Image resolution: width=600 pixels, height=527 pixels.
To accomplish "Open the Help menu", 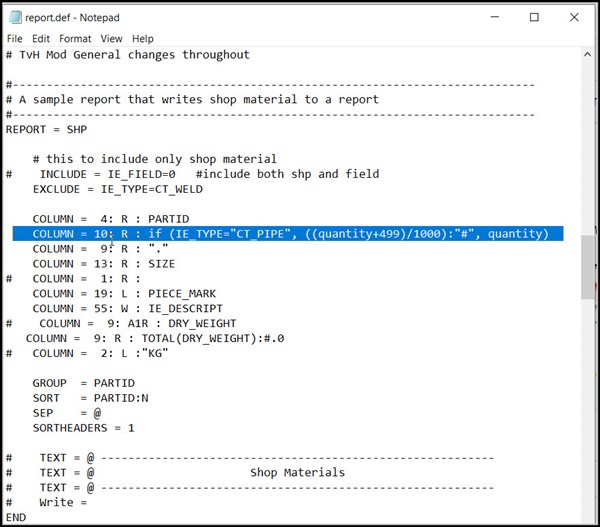I will 143,38.
